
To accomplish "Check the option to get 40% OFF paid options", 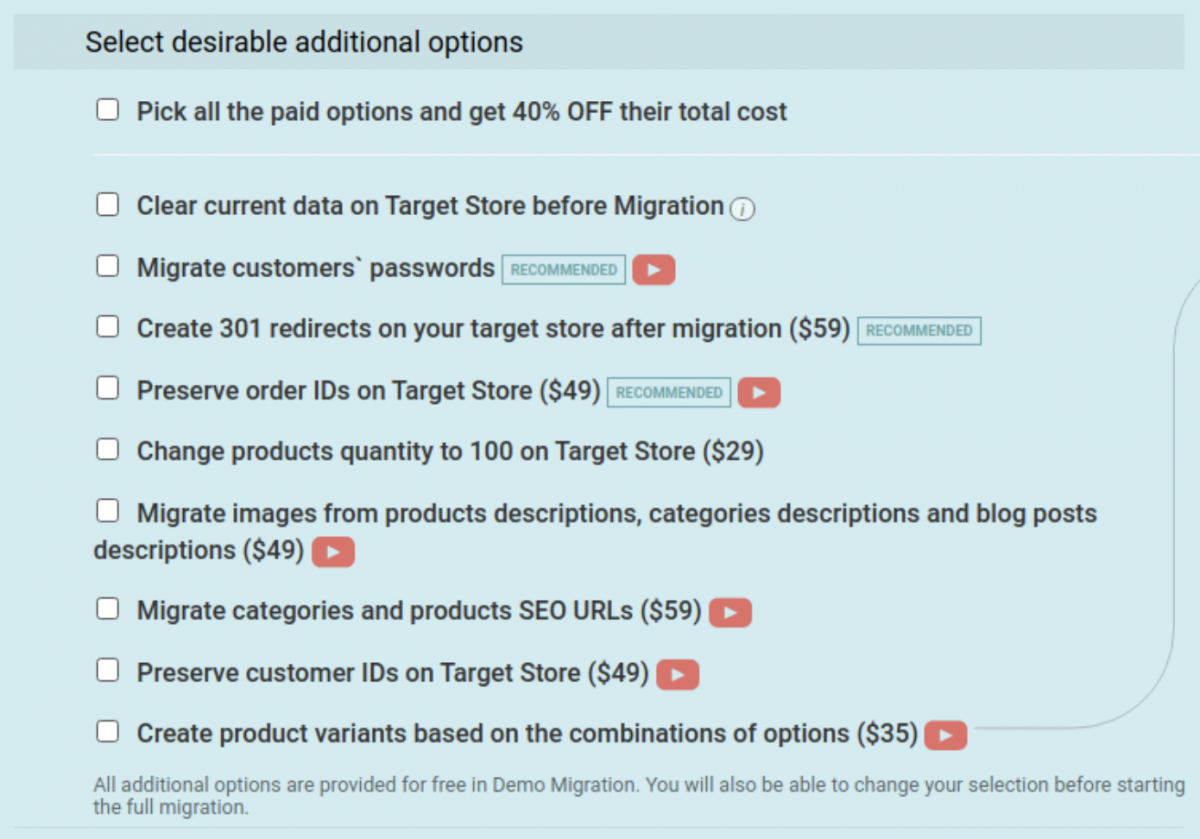I will pyautogui.click(x=107, y=109).
